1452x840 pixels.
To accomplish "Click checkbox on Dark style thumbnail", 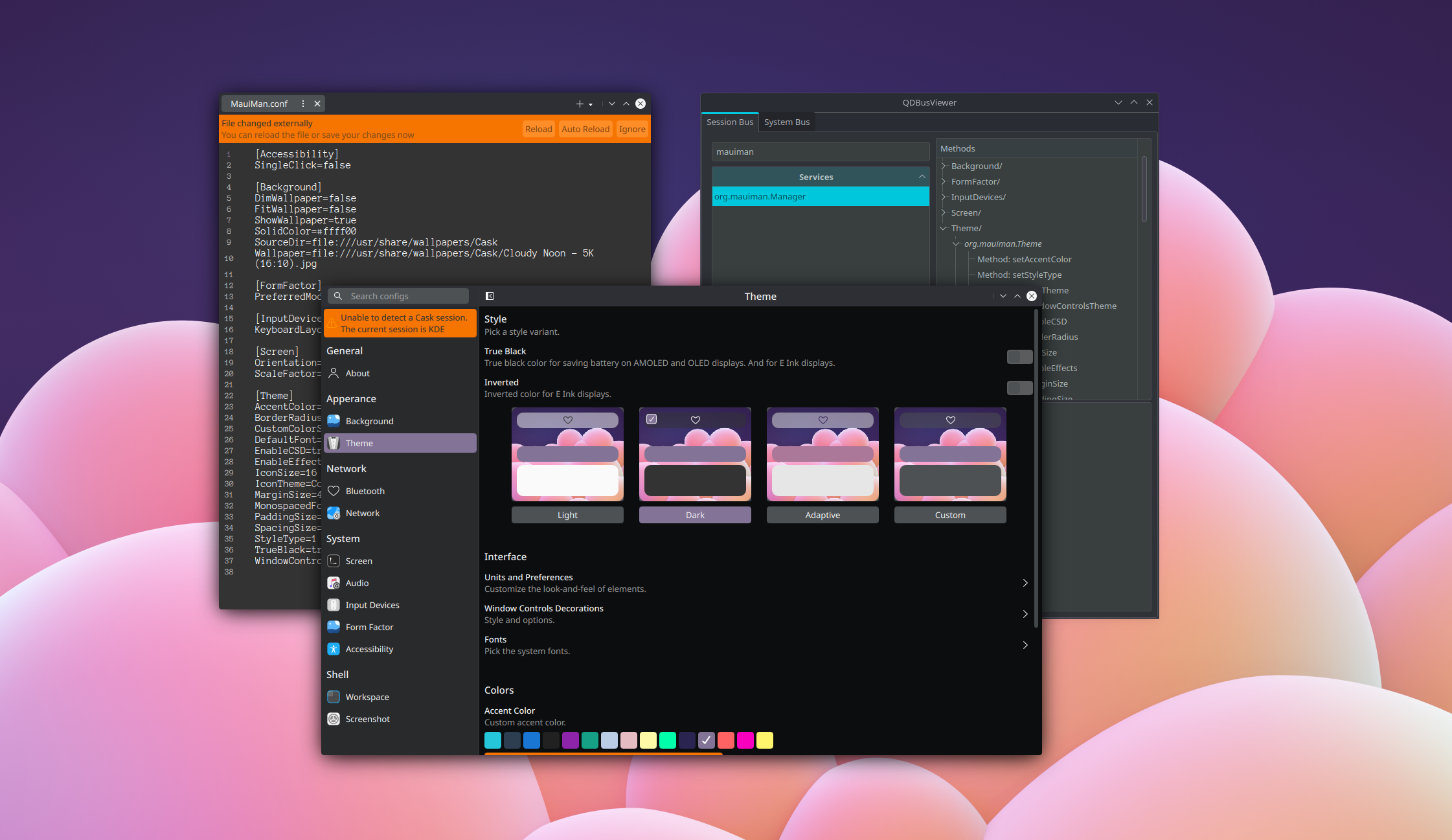I will pyautogui.click(x=652, y=419).
